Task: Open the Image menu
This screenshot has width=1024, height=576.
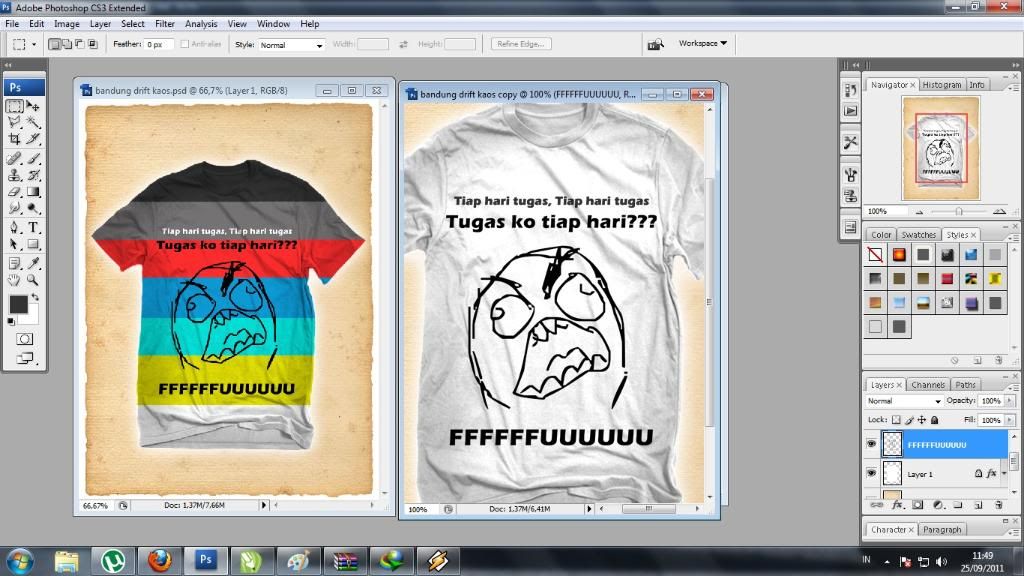Action: [67, 24]
